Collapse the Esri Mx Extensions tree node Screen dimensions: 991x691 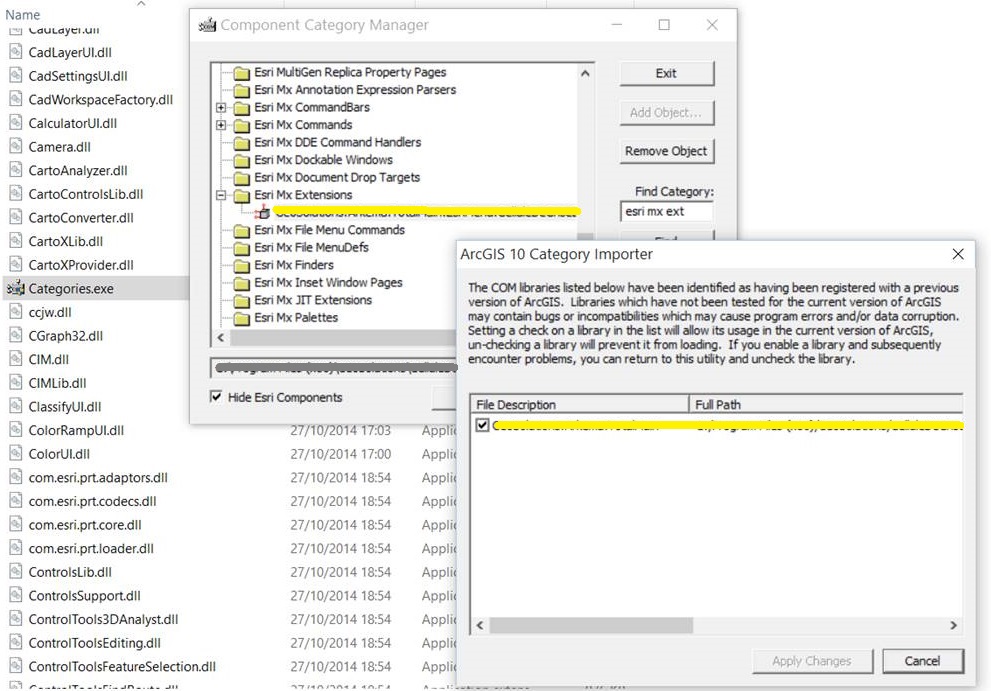click(x=221, y=195)
